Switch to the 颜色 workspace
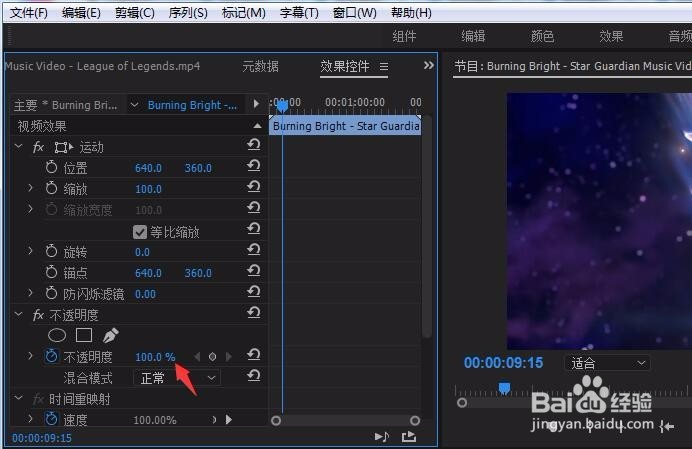 (x=542, y=36)
